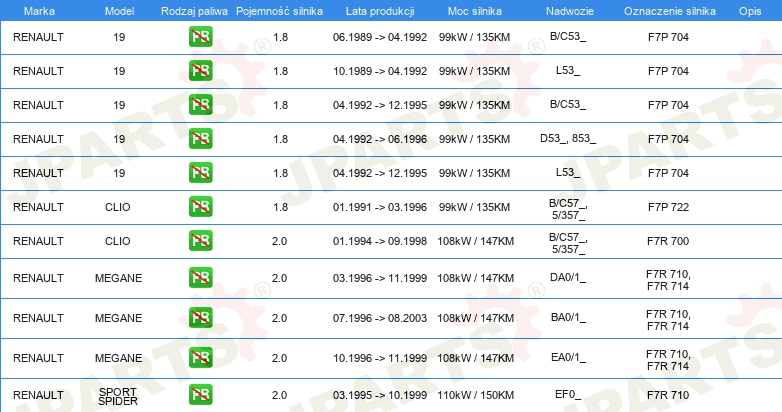Viewport: 782px width, 412px height.
Task: Click the fuel icon in the 10.1989 row
Action: tap(200, 71)
